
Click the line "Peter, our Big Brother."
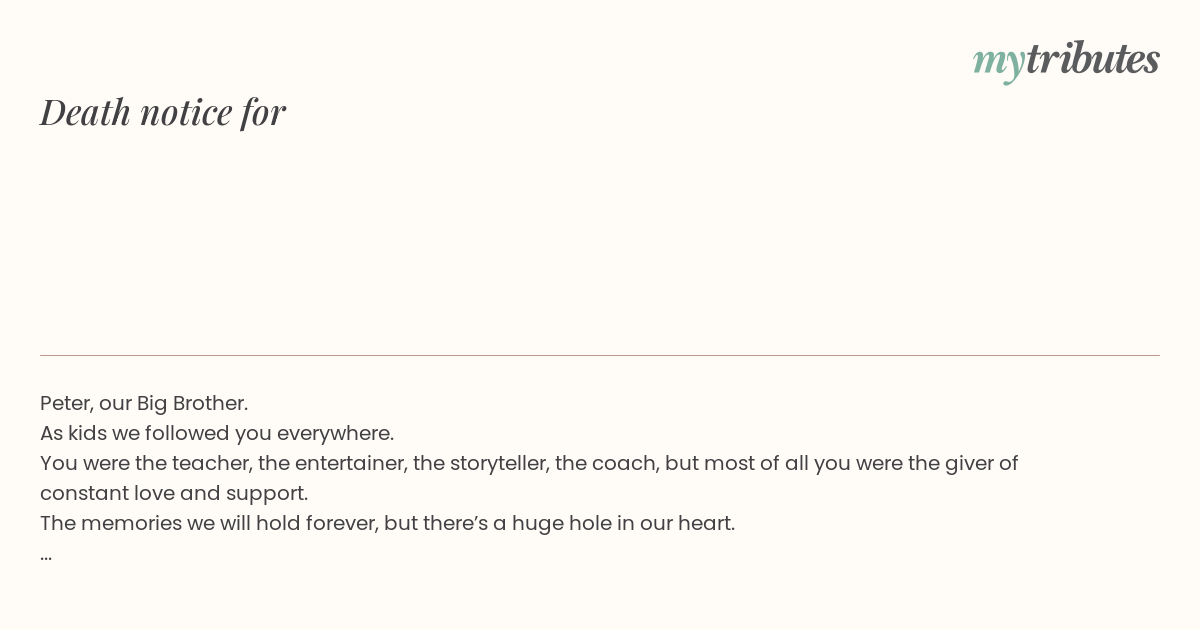tap(144, 403)
